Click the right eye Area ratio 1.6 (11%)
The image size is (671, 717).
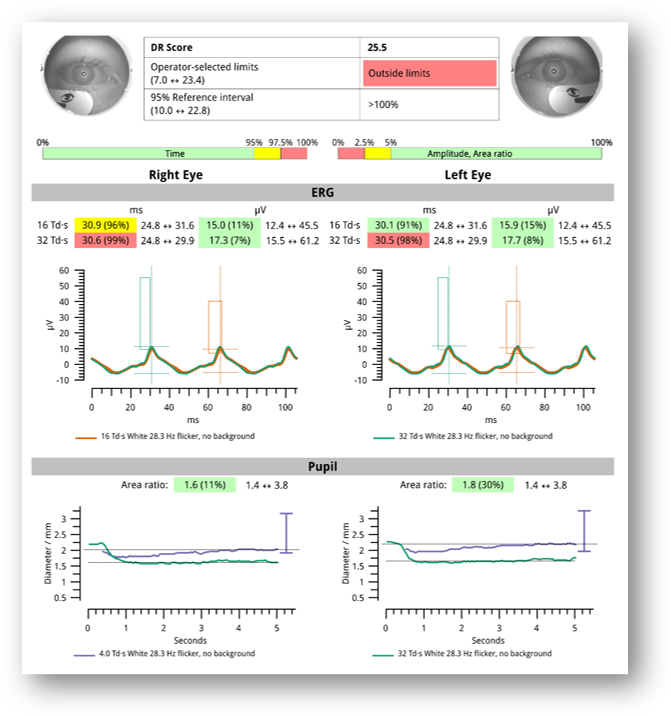pos(205,485)
